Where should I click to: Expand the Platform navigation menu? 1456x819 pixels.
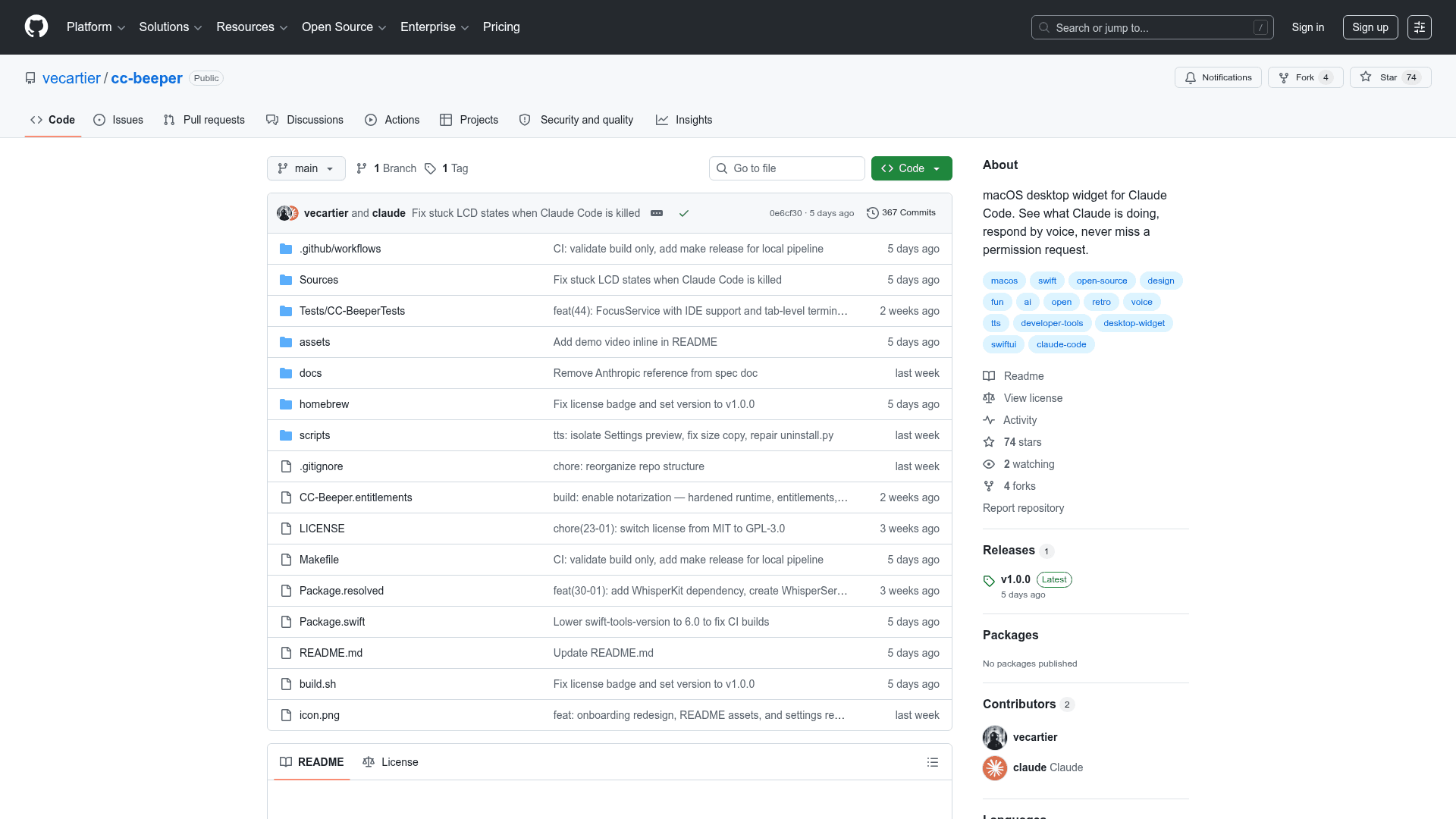(x=96, y=27)
